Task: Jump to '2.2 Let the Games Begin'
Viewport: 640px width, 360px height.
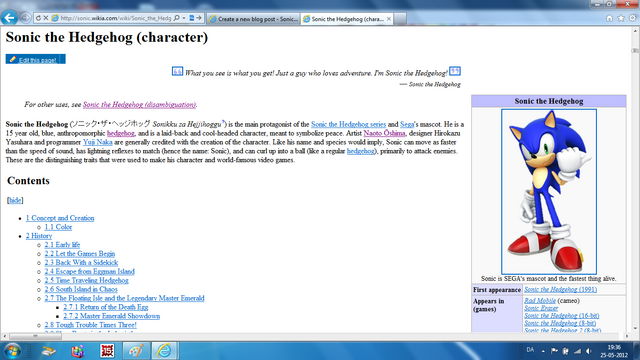Action: coord(80,253)
